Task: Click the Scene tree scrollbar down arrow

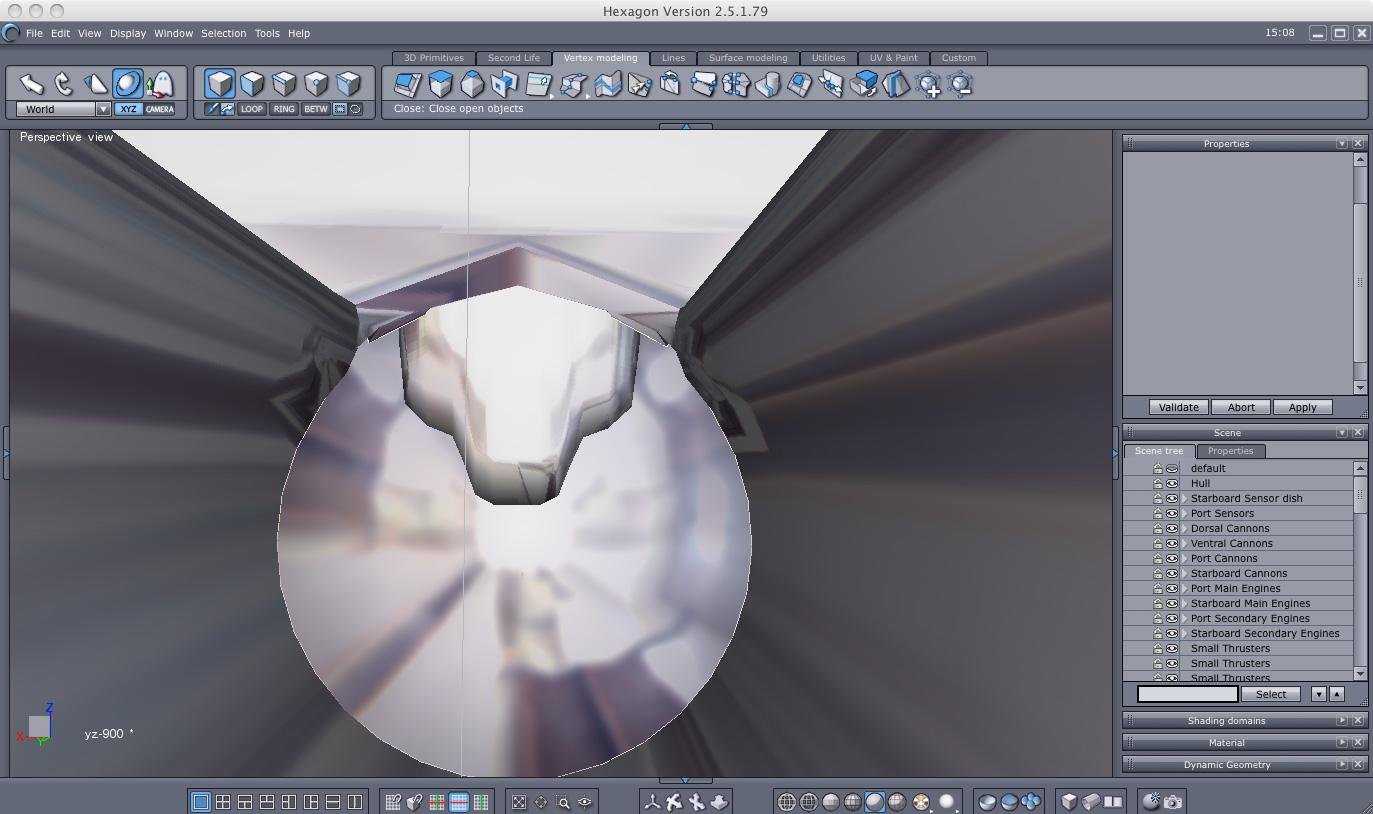Action: tap(1360, 674)
